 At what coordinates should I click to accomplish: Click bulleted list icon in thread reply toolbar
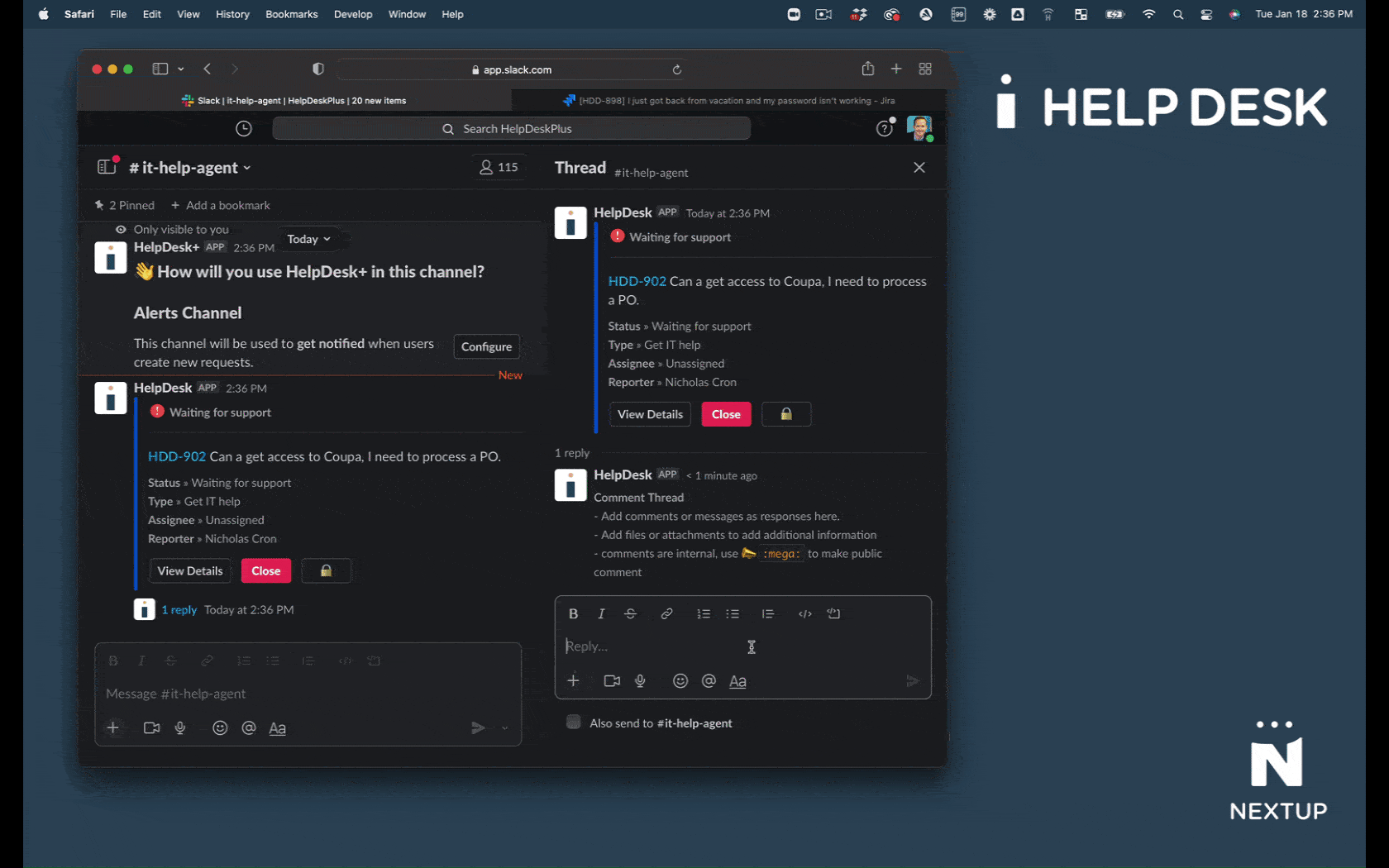pyautogui.click(x=732, y=613)
